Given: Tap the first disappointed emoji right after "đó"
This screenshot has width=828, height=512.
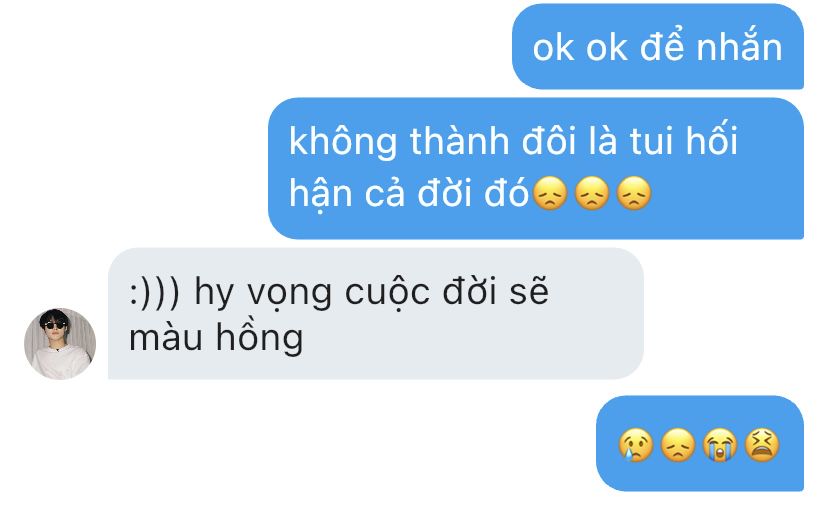Looking at the screenshot, I should pyautogui.click(x=550, y=194).
